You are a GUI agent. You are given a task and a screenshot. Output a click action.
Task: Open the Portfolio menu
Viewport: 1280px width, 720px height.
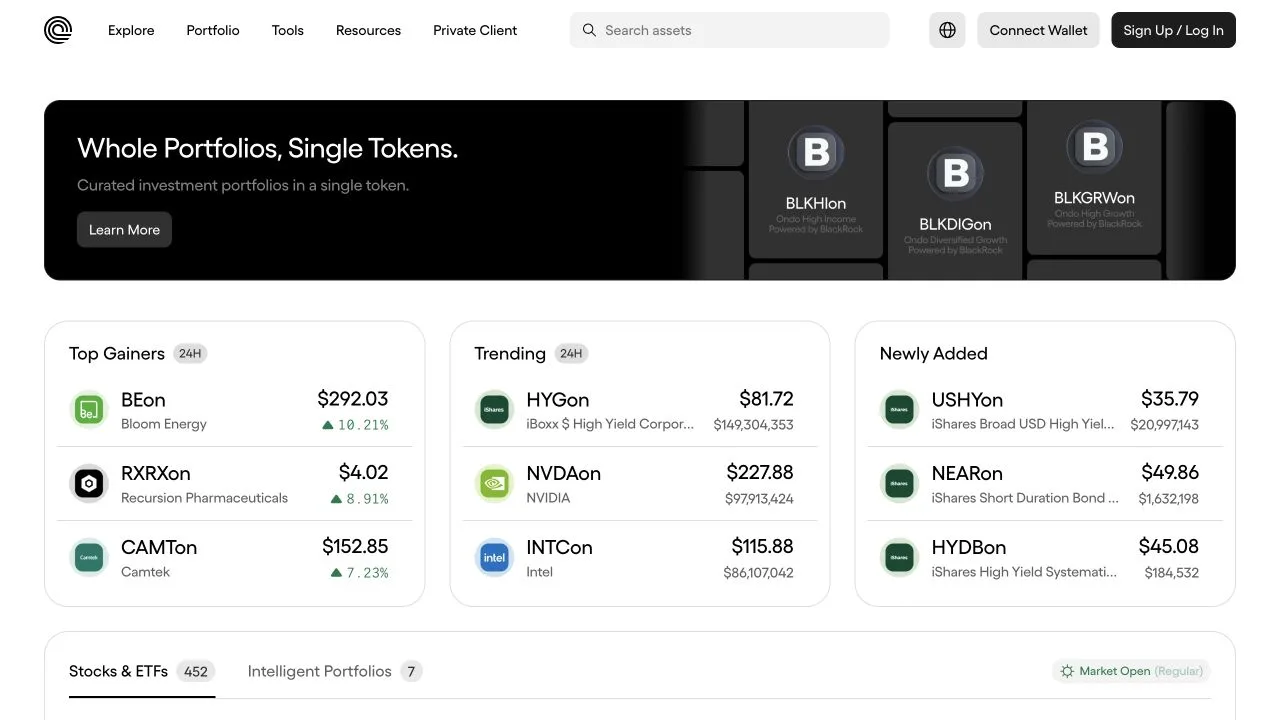point(213,30)
